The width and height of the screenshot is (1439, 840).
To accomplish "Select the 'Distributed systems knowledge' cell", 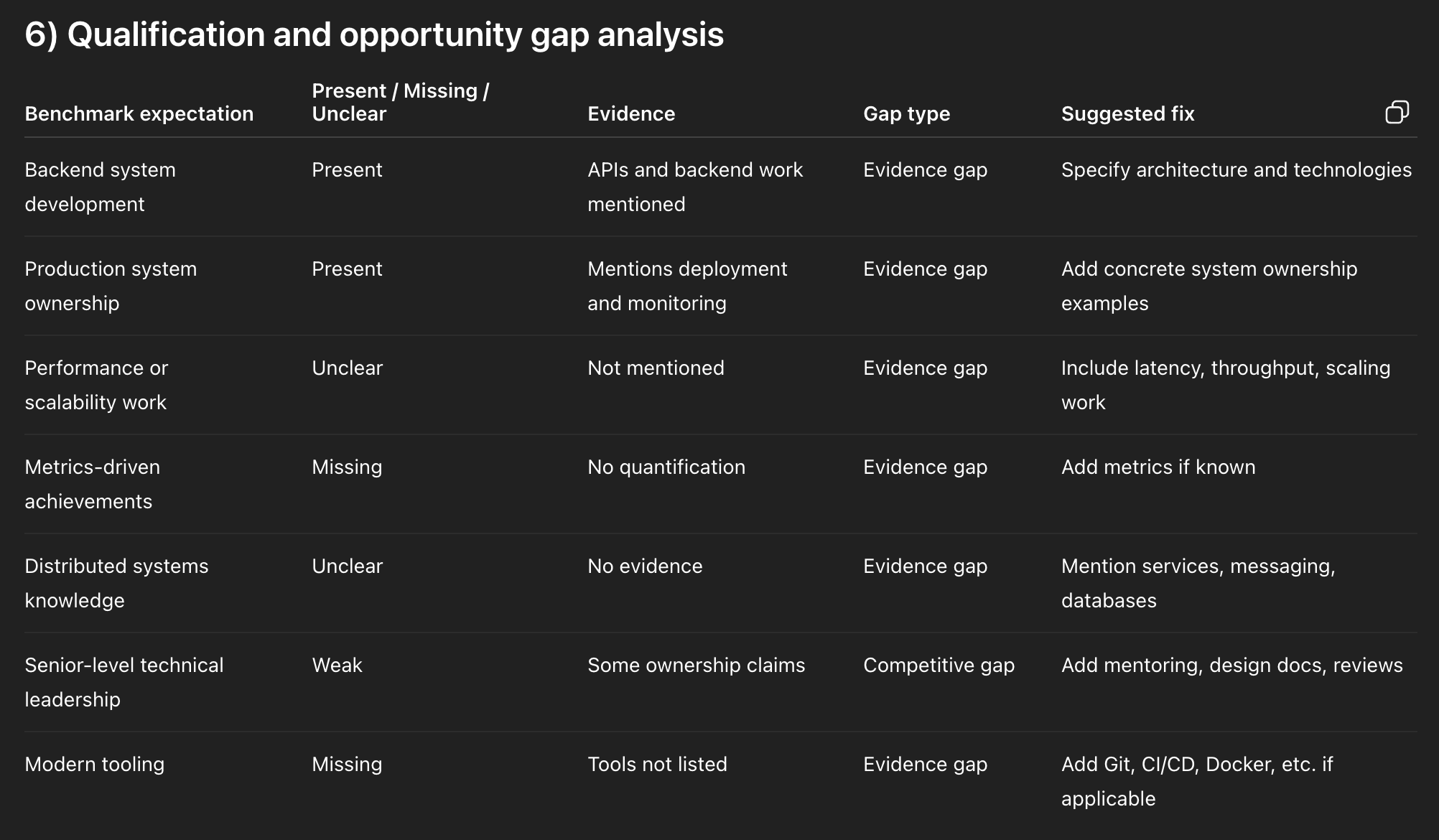I will (x=116, y=583).
